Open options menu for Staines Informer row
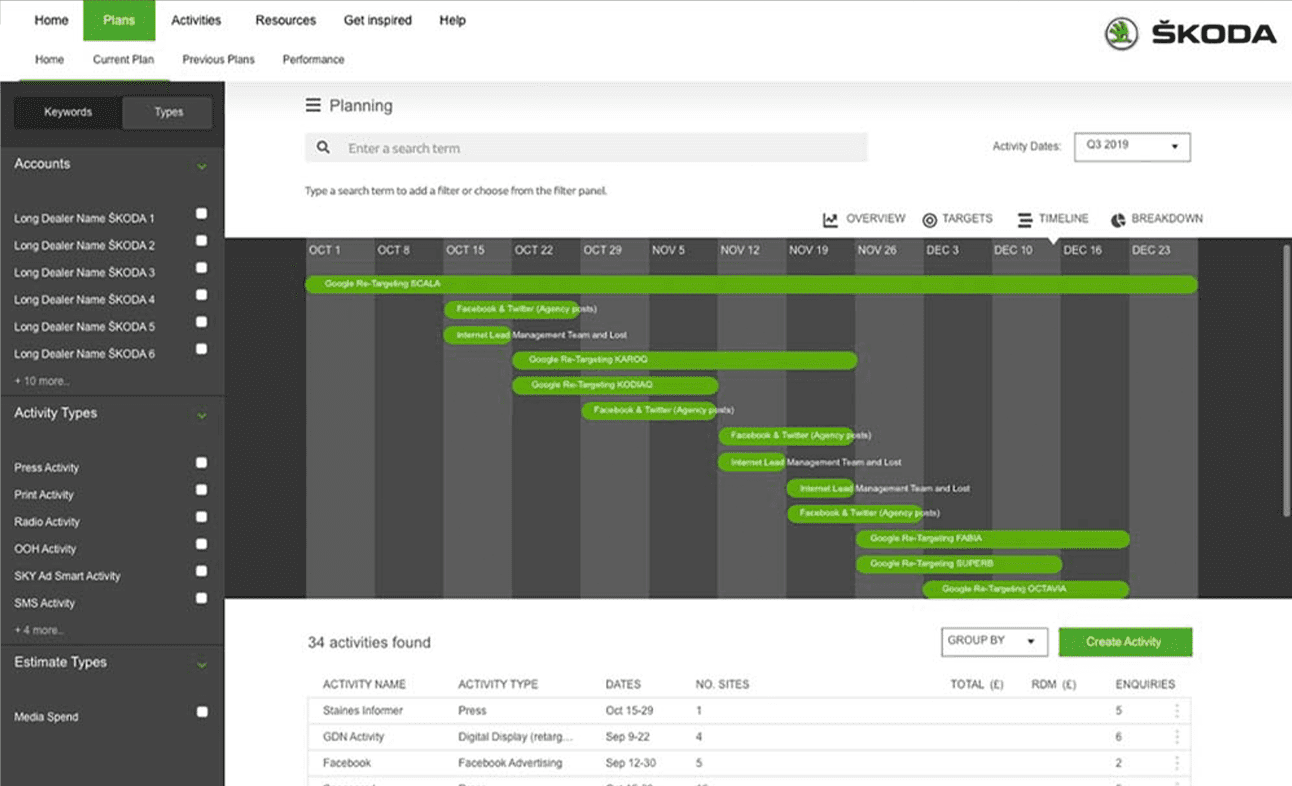This screenshot has height=786, width=1292. [x=1177, y=711]
